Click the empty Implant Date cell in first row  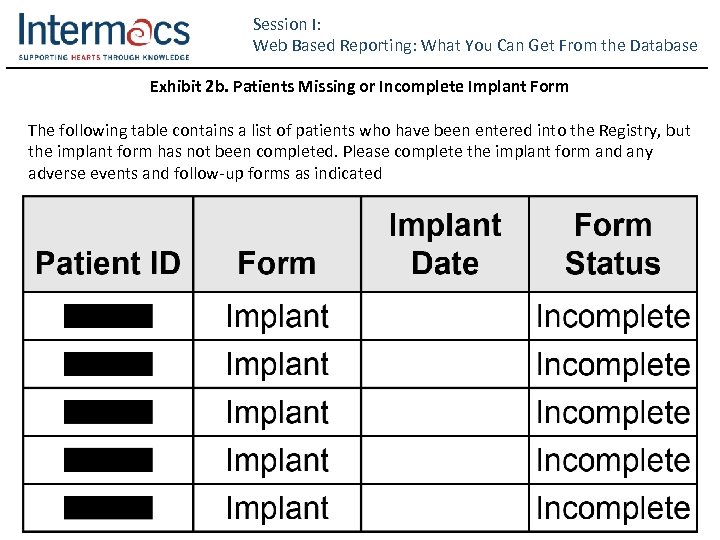[445, 316]
